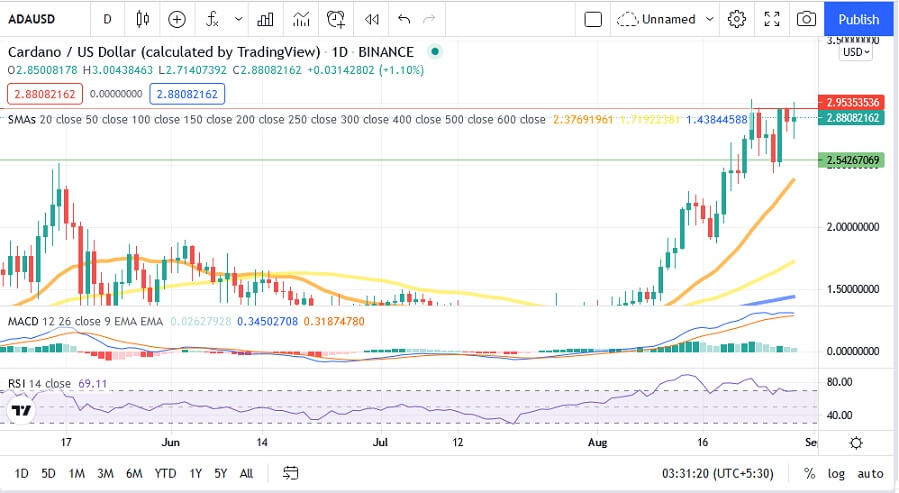899x493 pixels.
Task: Start bar replay with the rewind icon
Action: [372, 19]
